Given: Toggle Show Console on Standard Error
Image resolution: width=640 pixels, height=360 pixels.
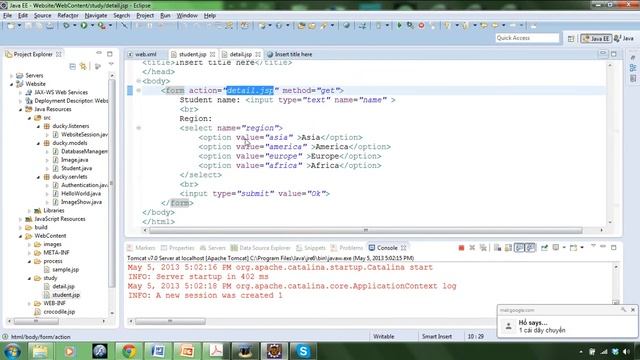Looking at the screenshot, I should [530, 248].
